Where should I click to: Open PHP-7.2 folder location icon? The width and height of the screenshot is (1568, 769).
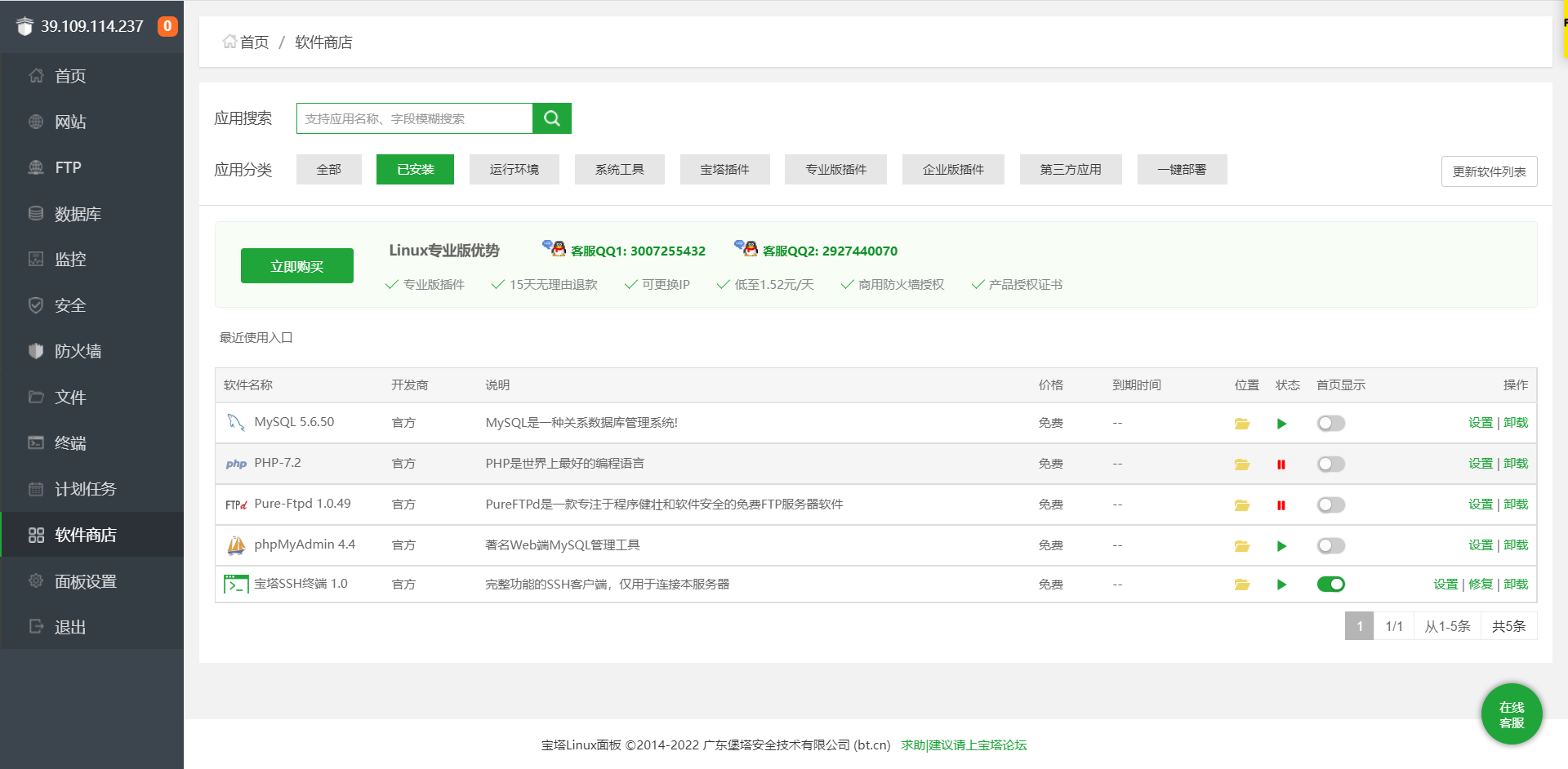tap(1241, 465)
